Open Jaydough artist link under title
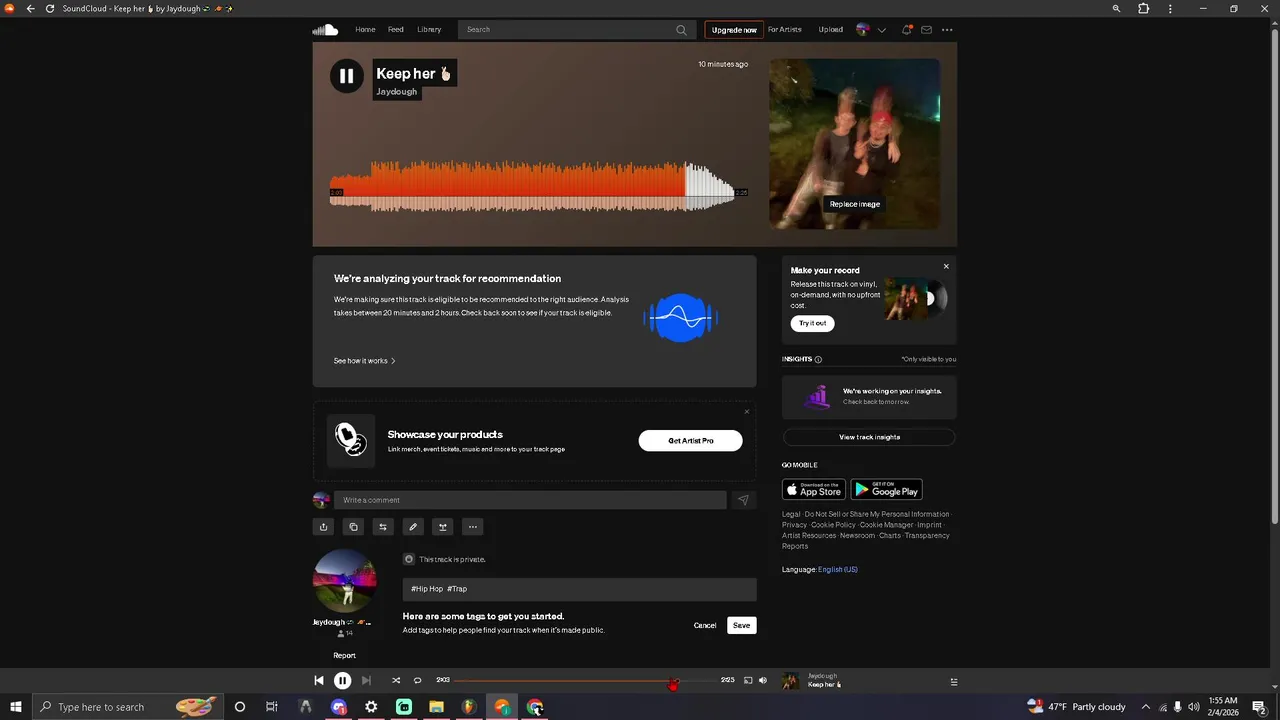Viewport: 1280px width, 720px height. (396, 92)
